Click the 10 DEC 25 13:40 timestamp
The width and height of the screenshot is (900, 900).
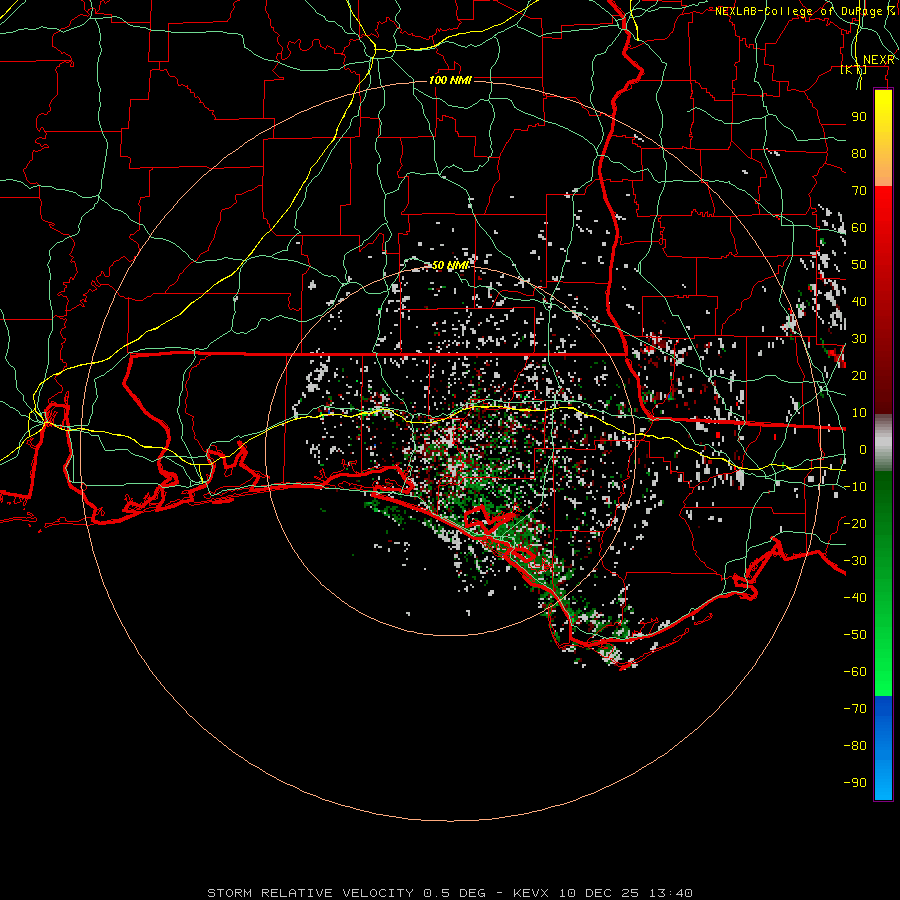coord(625,893)
